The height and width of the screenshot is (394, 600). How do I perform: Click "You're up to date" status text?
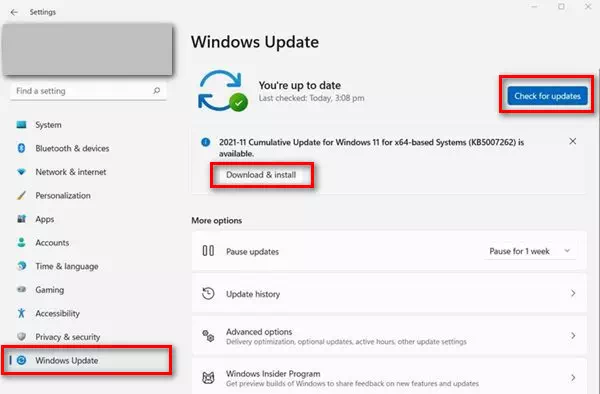click(x=300, y=85)
